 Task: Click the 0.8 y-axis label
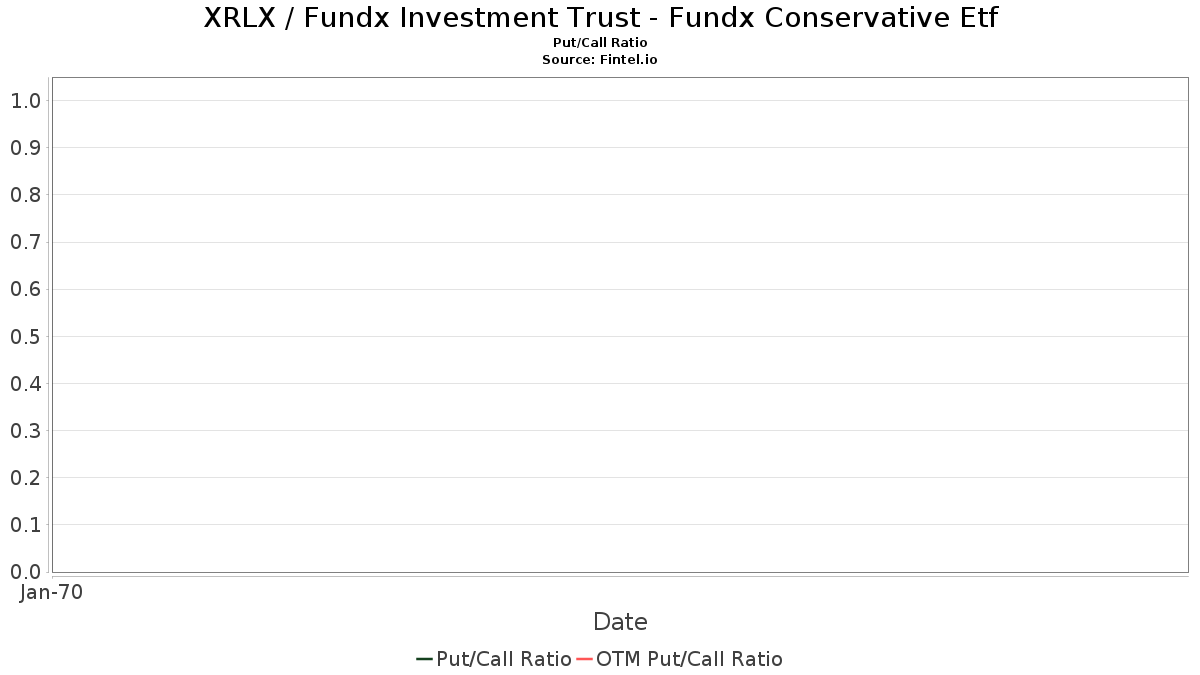[x=26, y=194]
